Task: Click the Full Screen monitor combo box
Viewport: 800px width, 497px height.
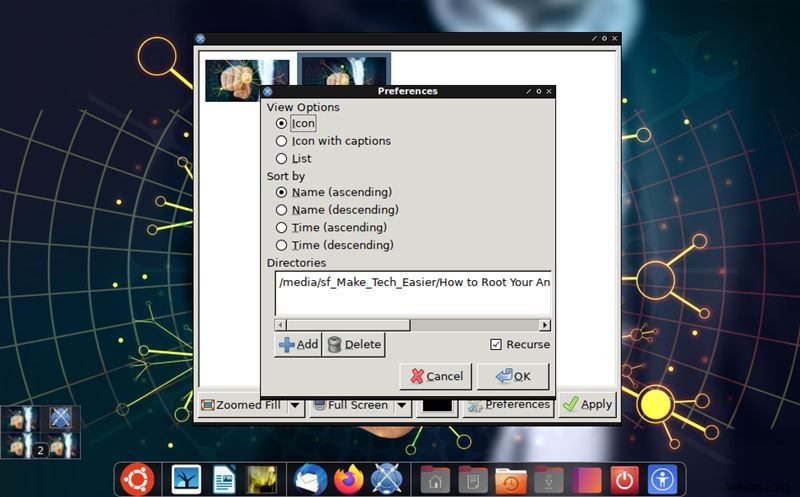Action: pyautogui.click(x=361, y=406)
